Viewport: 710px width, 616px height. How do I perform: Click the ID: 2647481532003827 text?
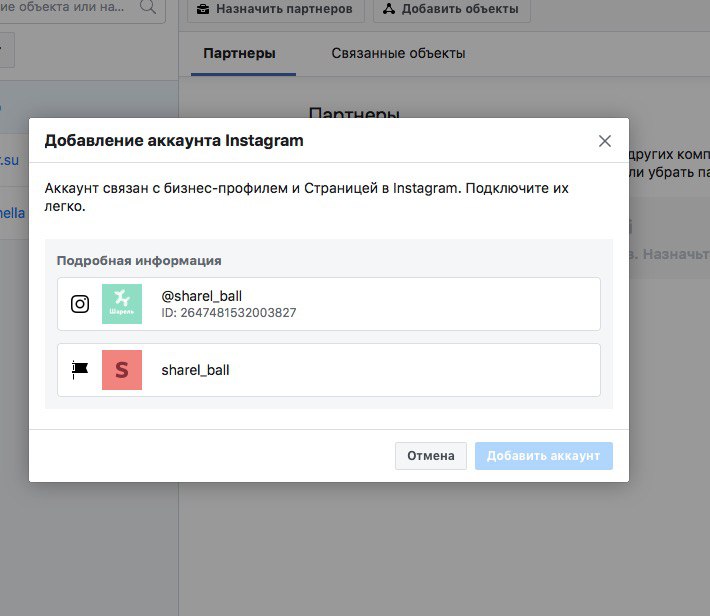click(x=229, y=313)
